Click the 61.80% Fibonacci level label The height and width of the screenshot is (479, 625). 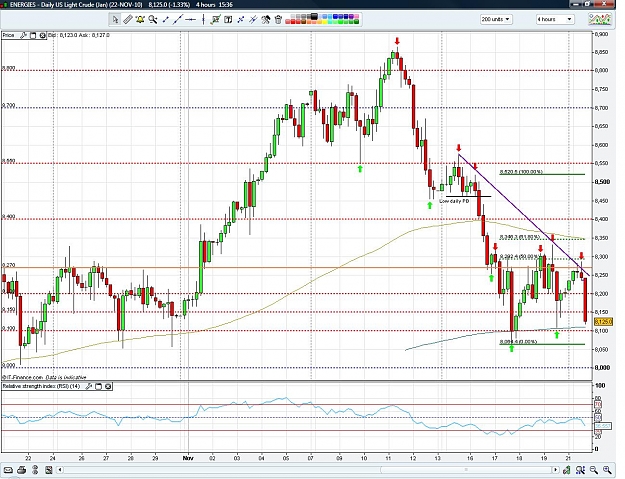[x=520, y=237]
